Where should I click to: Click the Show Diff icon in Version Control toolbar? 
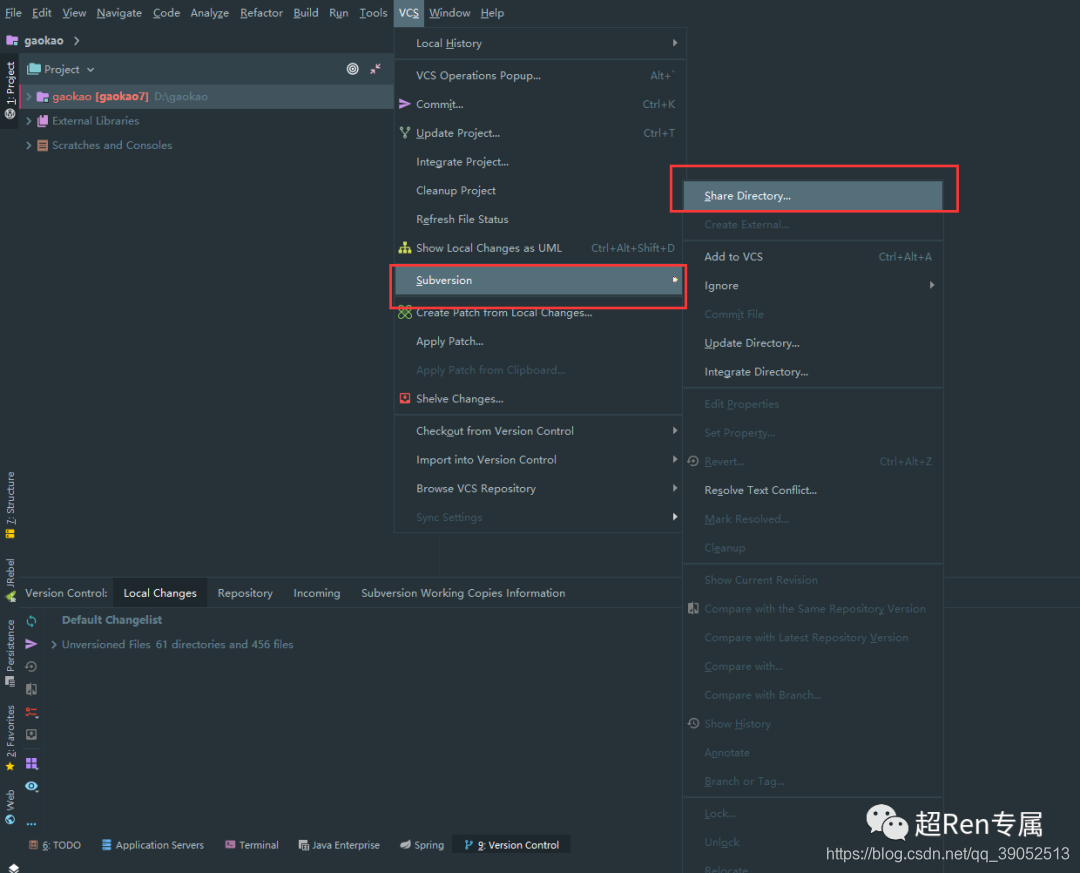pyautogui.click(x=32, y=689)
